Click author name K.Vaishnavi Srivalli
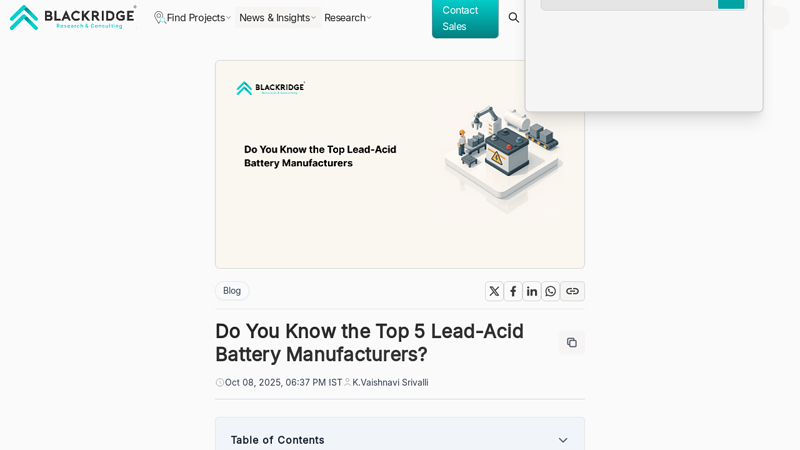Screen dimensions: 800x450 (x=390, y=382)
